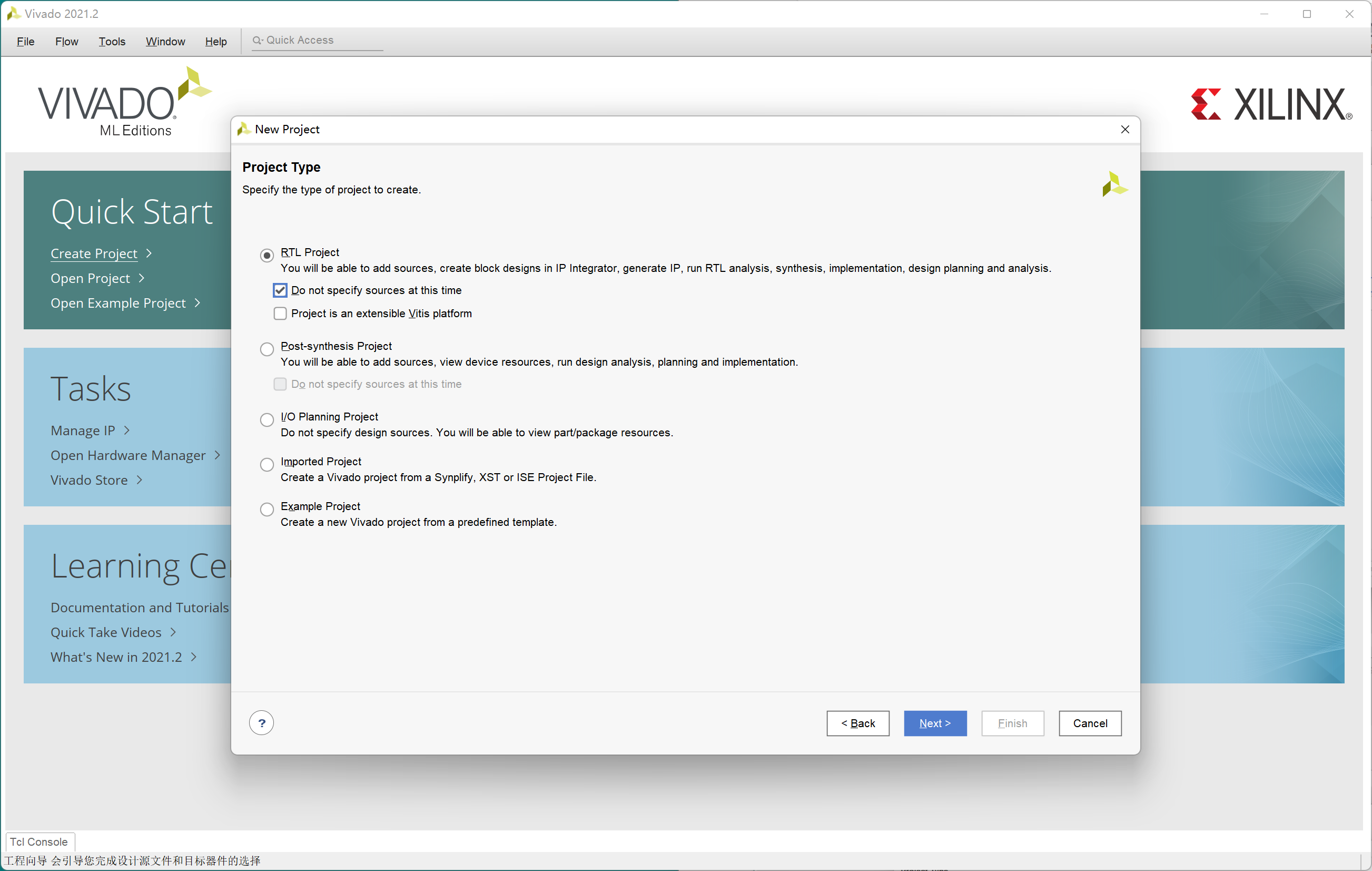The width and height of the screenshot is (1372, 871).
Task: Toggle Do not specify sources checkbox
Action: (x=281, y=290)
